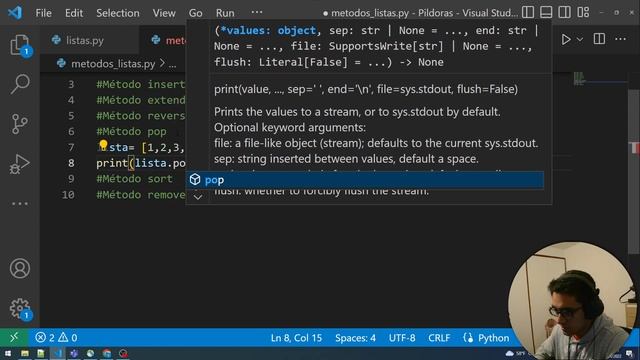Viewport: 640px width, 360px height.
Task: Open the errors and warnings status item
Action: (56, 338)
